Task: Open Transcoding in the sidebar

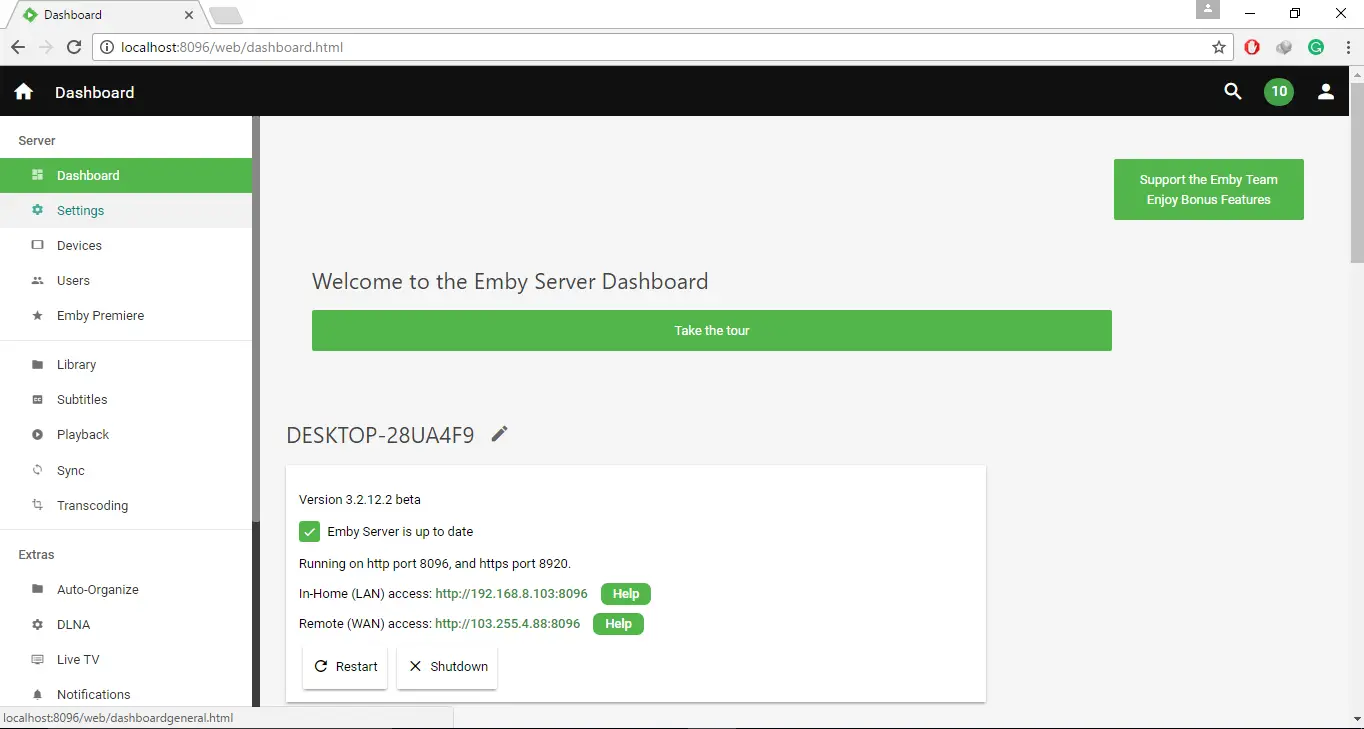Action: point(126,505)
